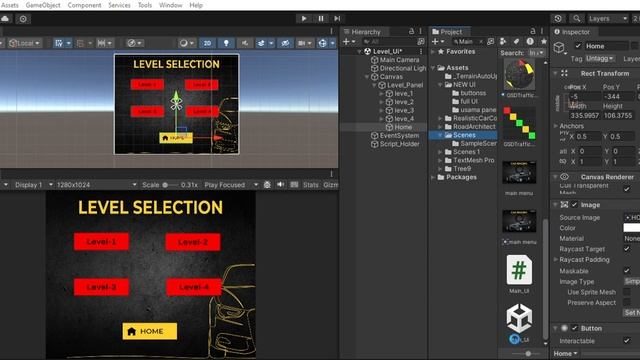The width and height of the screenshot is (640, 360).
Task: Collapse the Canvas object in Hierarchy
Action: click(x=367, y=77)
